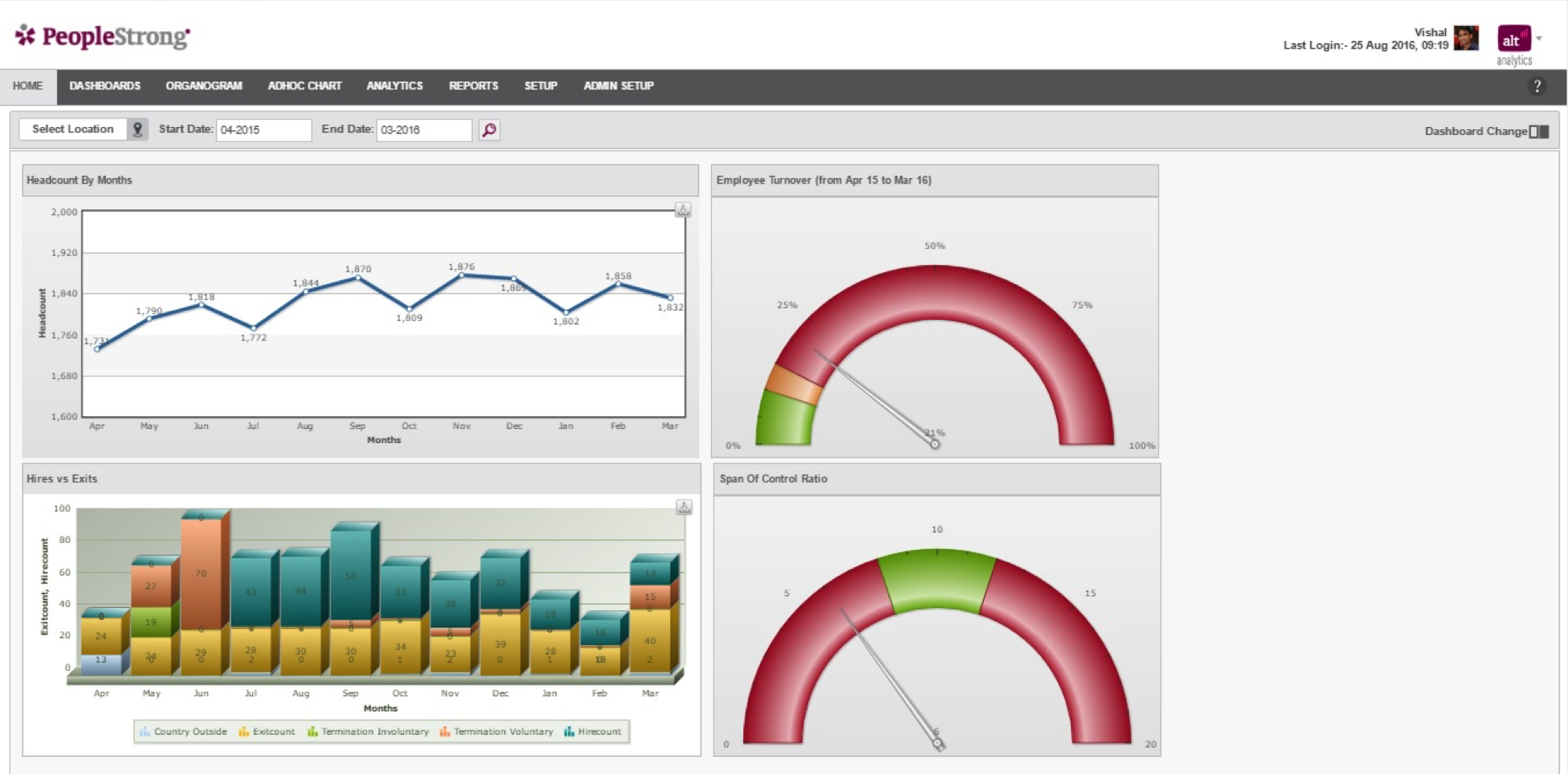Download the Headcount By Months chart
This screenshot has width=1568, height=775.
tap(683, 209)
